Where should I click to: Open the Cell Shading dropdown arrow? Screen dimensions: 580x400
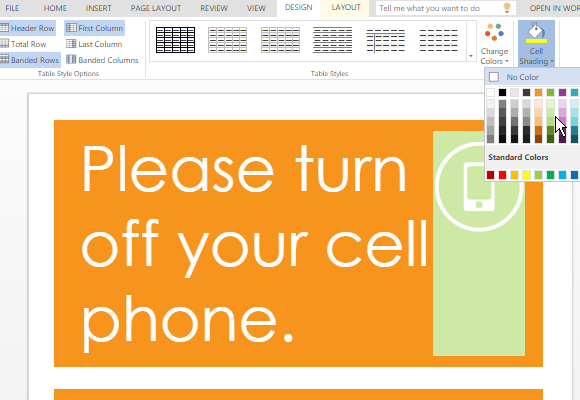tap(552, 61)
